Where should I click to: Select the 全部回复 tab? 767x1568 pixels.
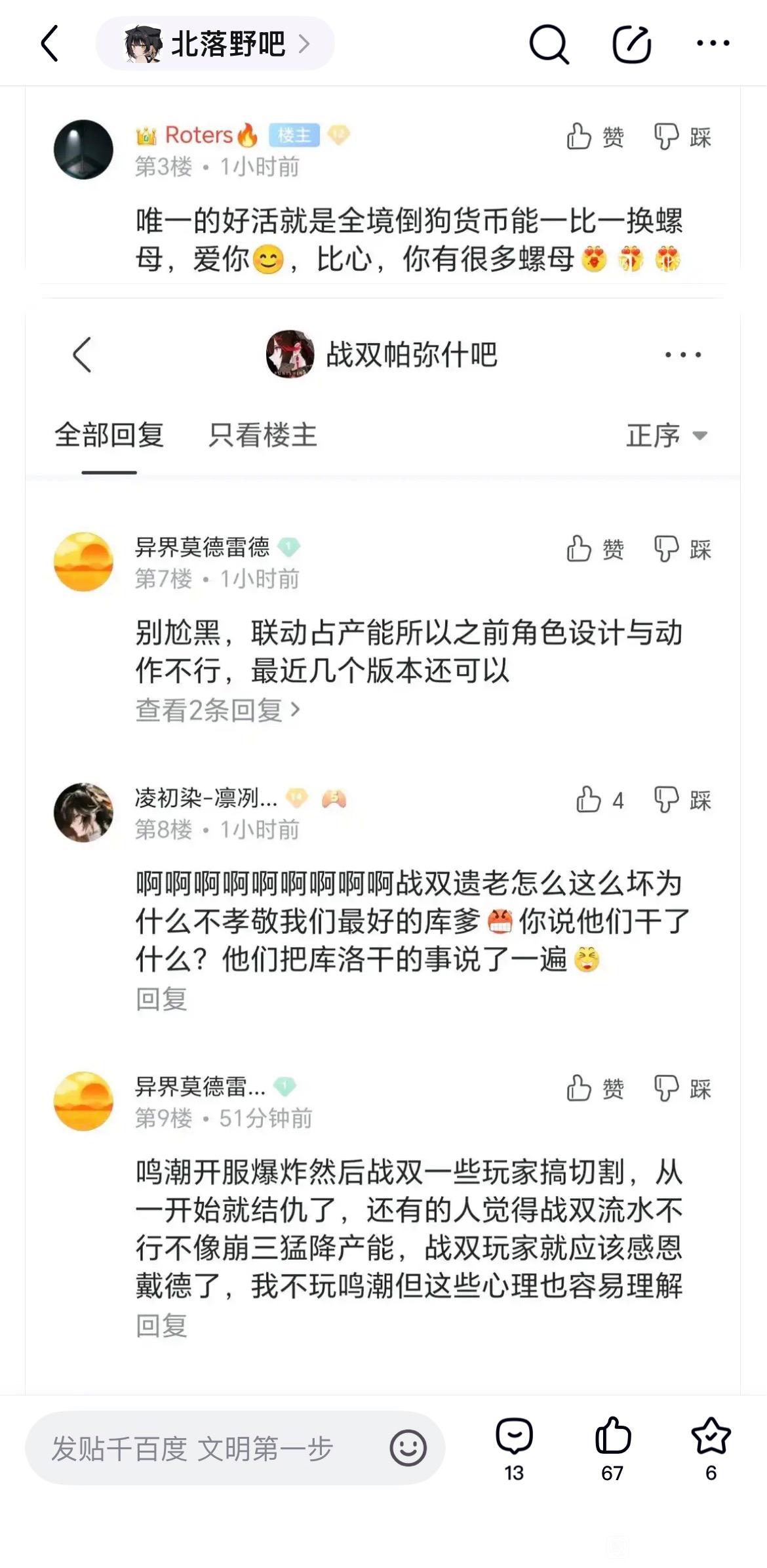(109, 435)
